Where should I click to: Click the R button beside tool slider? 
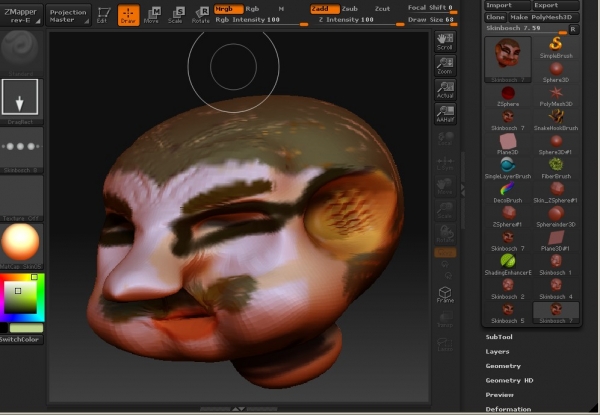click(x=573, y=29)
